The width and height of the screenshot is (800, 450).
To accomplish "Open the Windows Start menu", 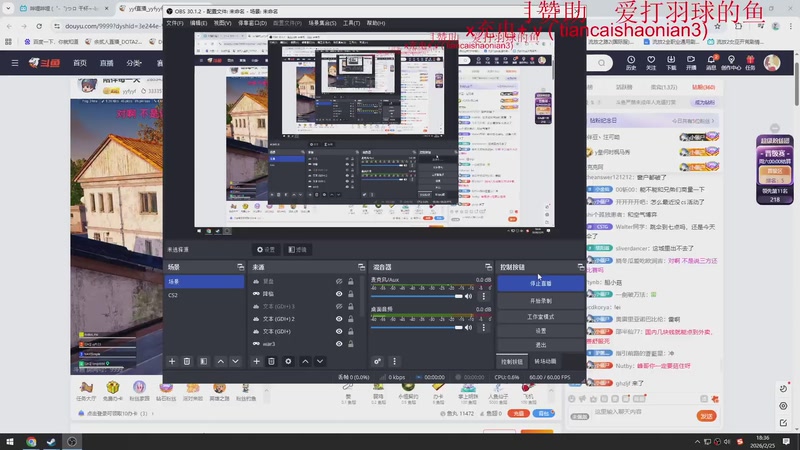I will pos(10,442).
